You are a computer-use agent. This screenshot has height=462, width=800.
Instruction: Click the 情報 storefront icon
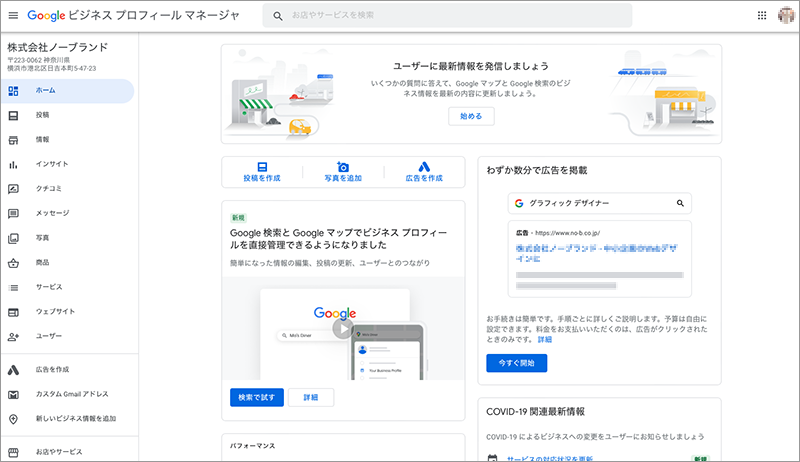[13, 140]
